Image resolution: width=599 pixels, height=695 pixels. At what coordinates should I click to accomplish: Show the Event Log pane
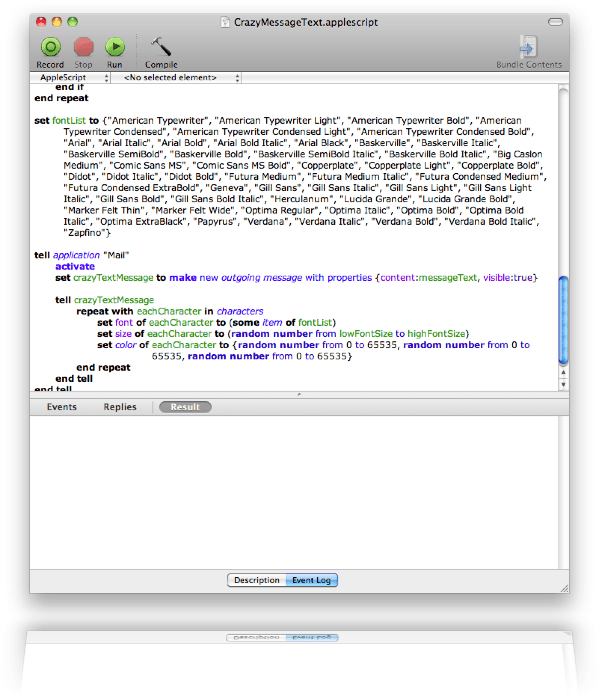click(x=311, y=580)
